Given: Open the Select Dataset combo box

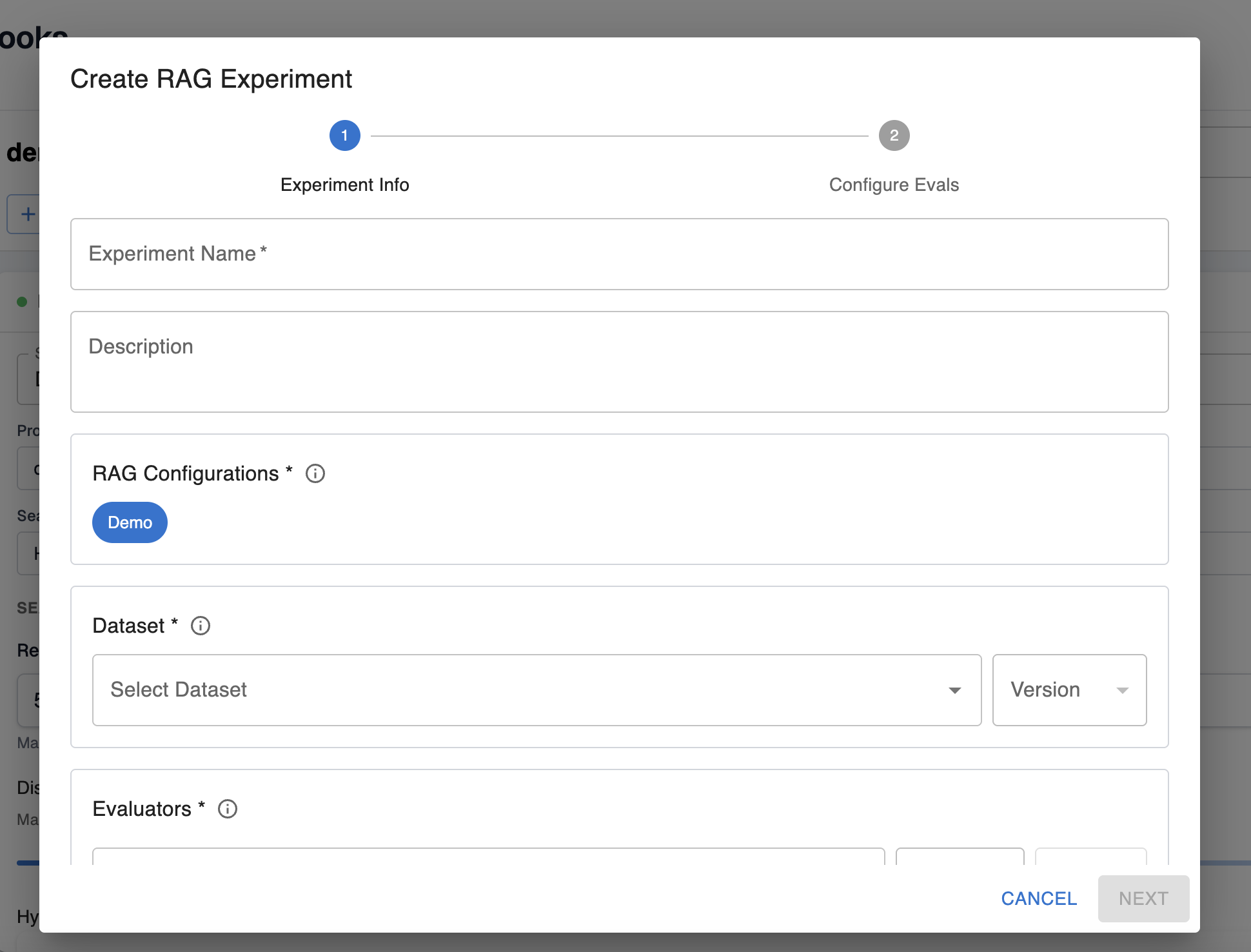Looking at the screenshot, I should pos(516,690).
